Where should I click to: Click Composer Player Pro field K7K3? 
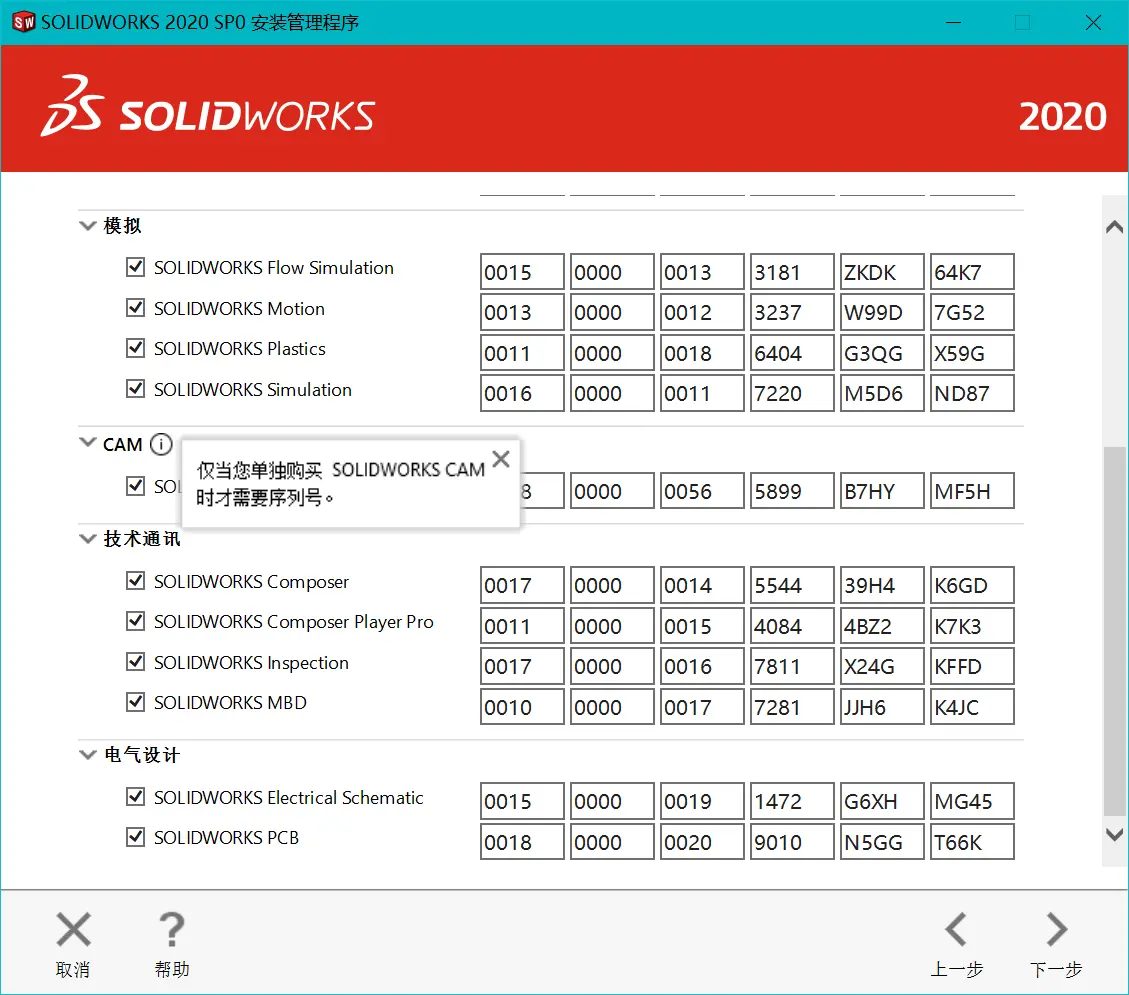pyautogui.click(x=972, y=626)
